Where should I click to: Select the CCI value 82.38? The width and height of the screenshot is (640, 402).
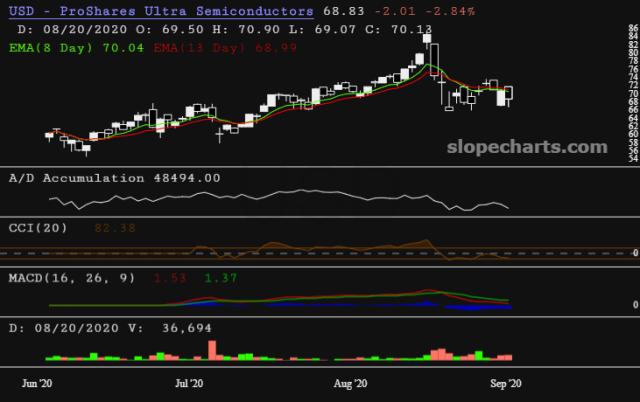click(115, 228)
